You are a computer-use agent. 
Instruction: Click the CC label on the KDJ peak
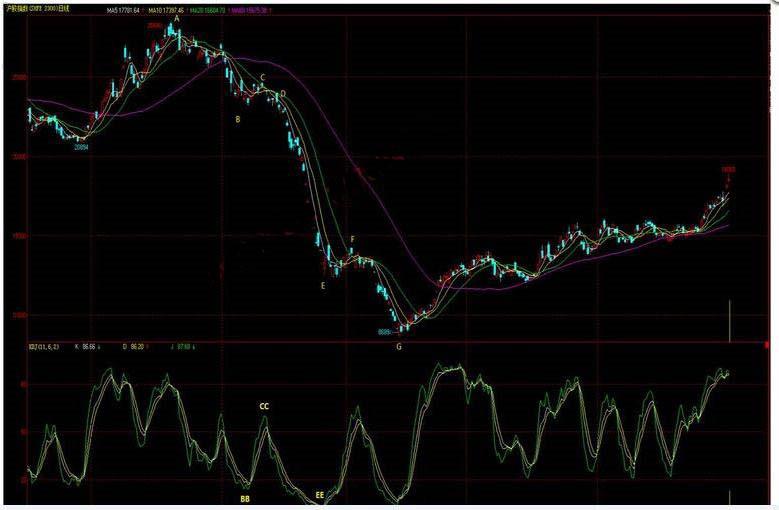coord(264,407)
